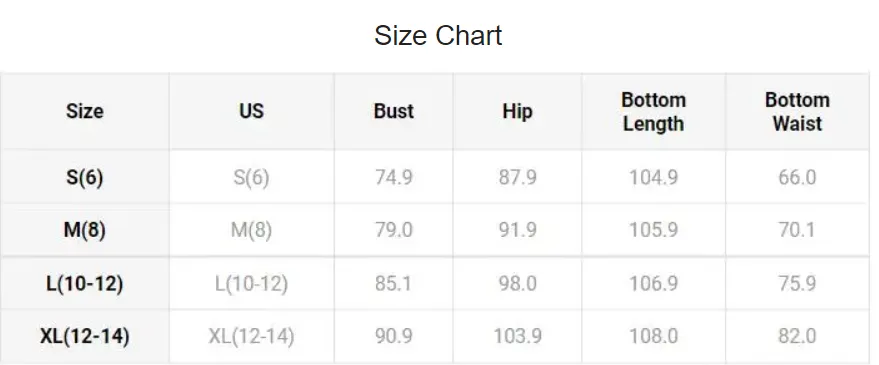Screen dimensions: 879x365
Task: Click the Hip column header
Action: pos(517,111)
